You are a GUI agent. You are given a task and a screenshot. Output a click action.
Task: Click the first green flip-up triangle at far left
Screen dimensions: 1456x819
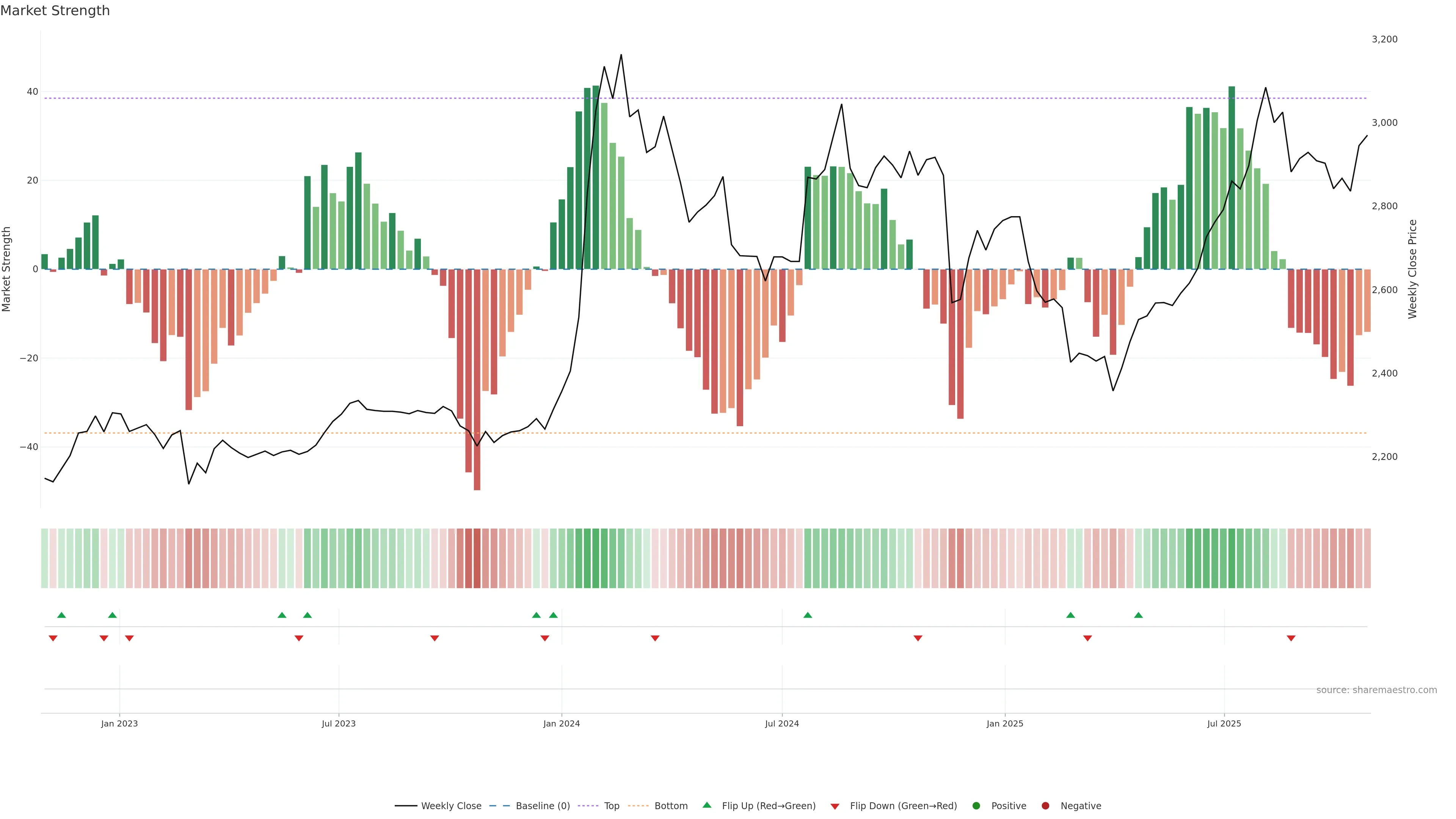pos(61,615)
